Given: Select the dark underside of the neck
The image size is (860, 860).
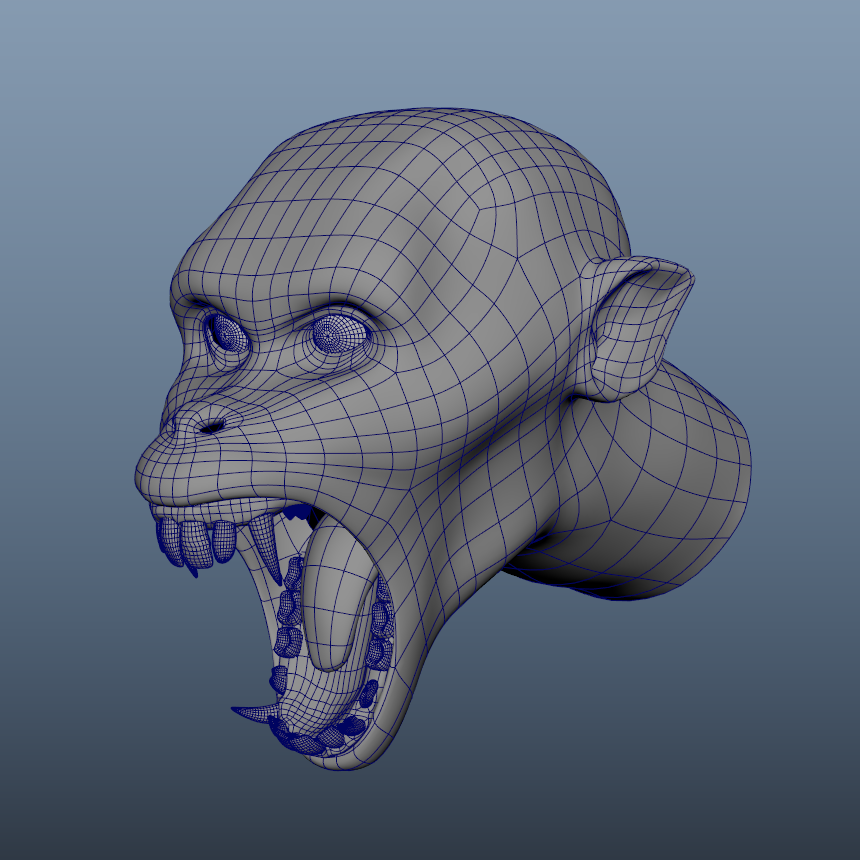Looking at the screenshot, I should (x=600, y=580).
